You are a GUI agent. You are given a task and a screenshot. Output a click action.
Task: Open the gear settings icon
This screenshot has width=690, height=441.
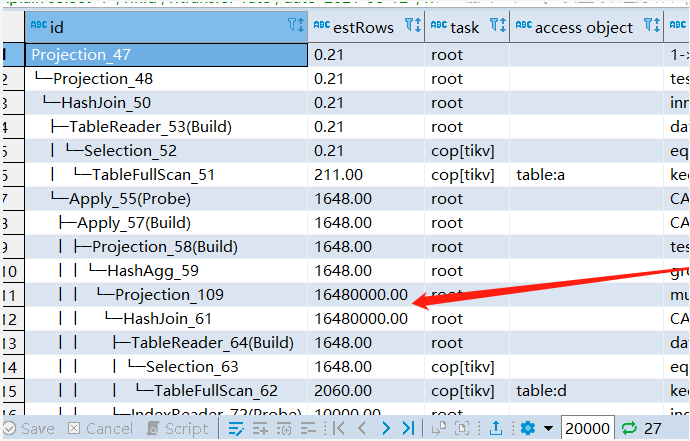pyautogui.click(x=528, y=428)
